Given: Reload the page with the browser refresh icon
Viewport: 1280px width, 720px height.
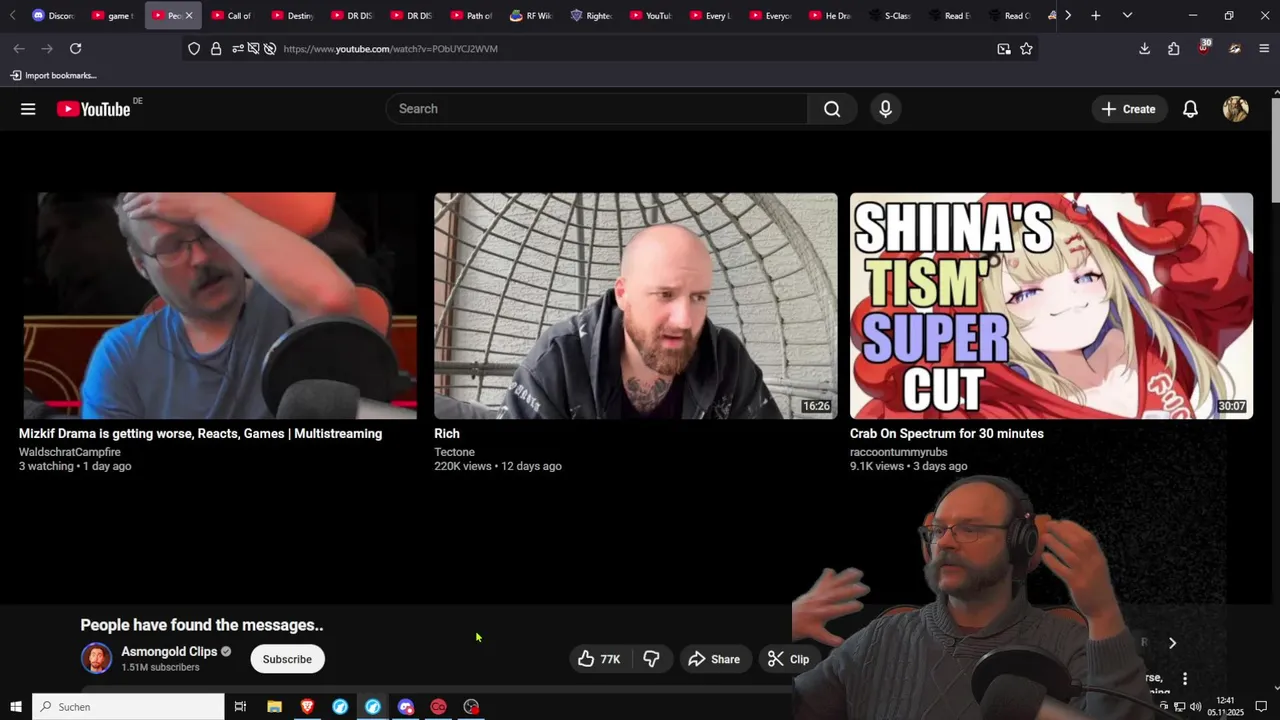Looking at the screenshot, I should [x=75, y=48].
